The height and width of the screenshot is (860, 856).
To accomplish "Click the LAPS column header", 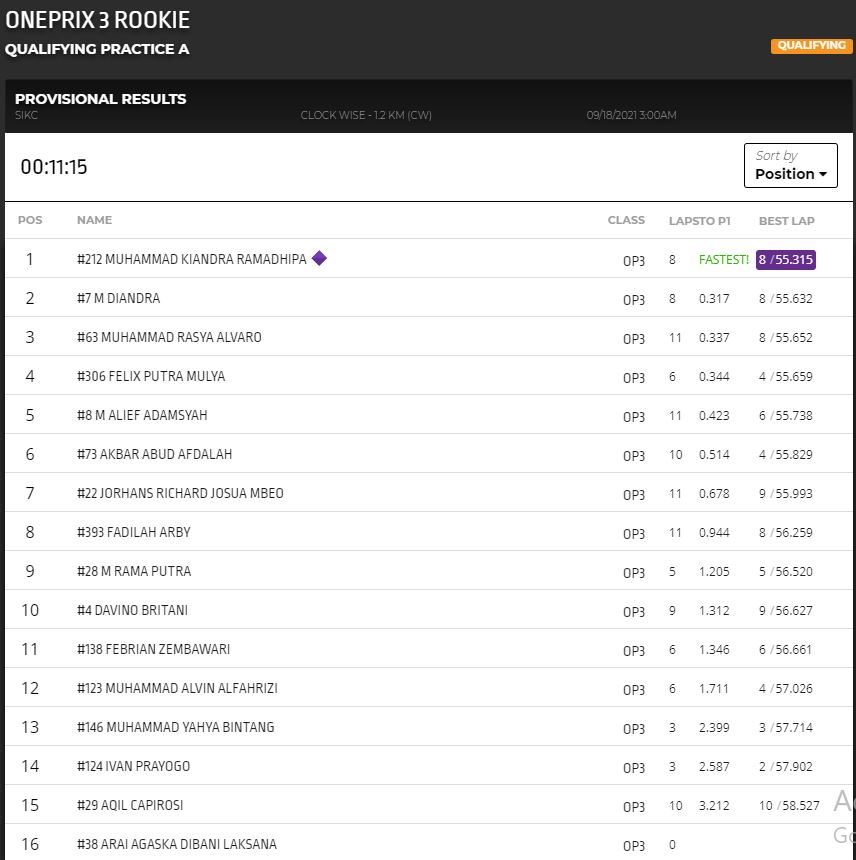I will [x=681, y=220].
